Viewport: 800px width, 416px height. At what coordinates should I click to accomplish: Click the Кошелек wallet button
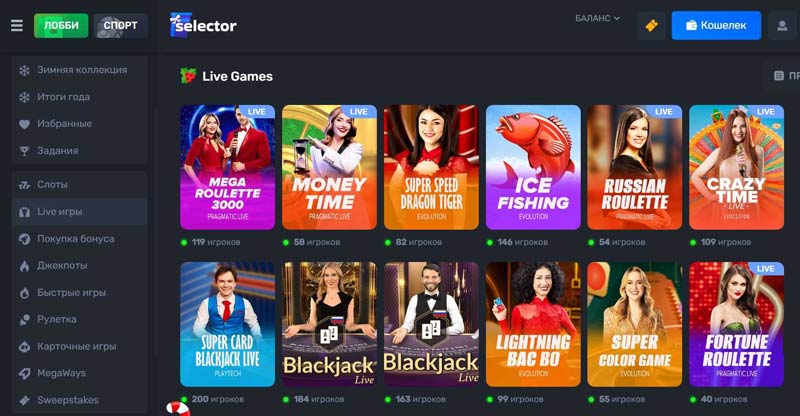coord(716,25)
